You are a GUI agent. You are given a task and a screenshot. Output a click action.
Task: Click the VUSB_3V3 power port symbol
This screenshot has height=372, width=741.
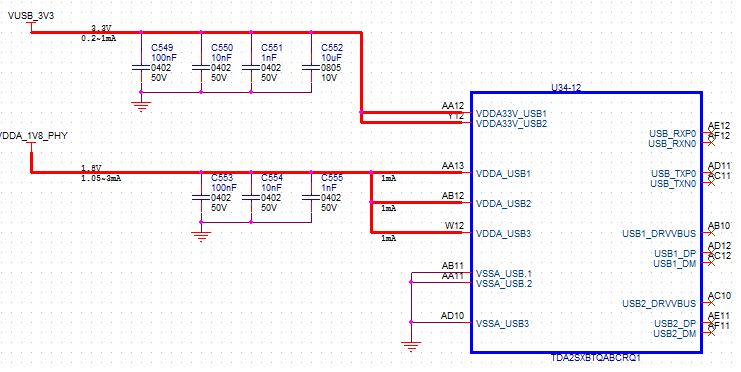(31, 28)
